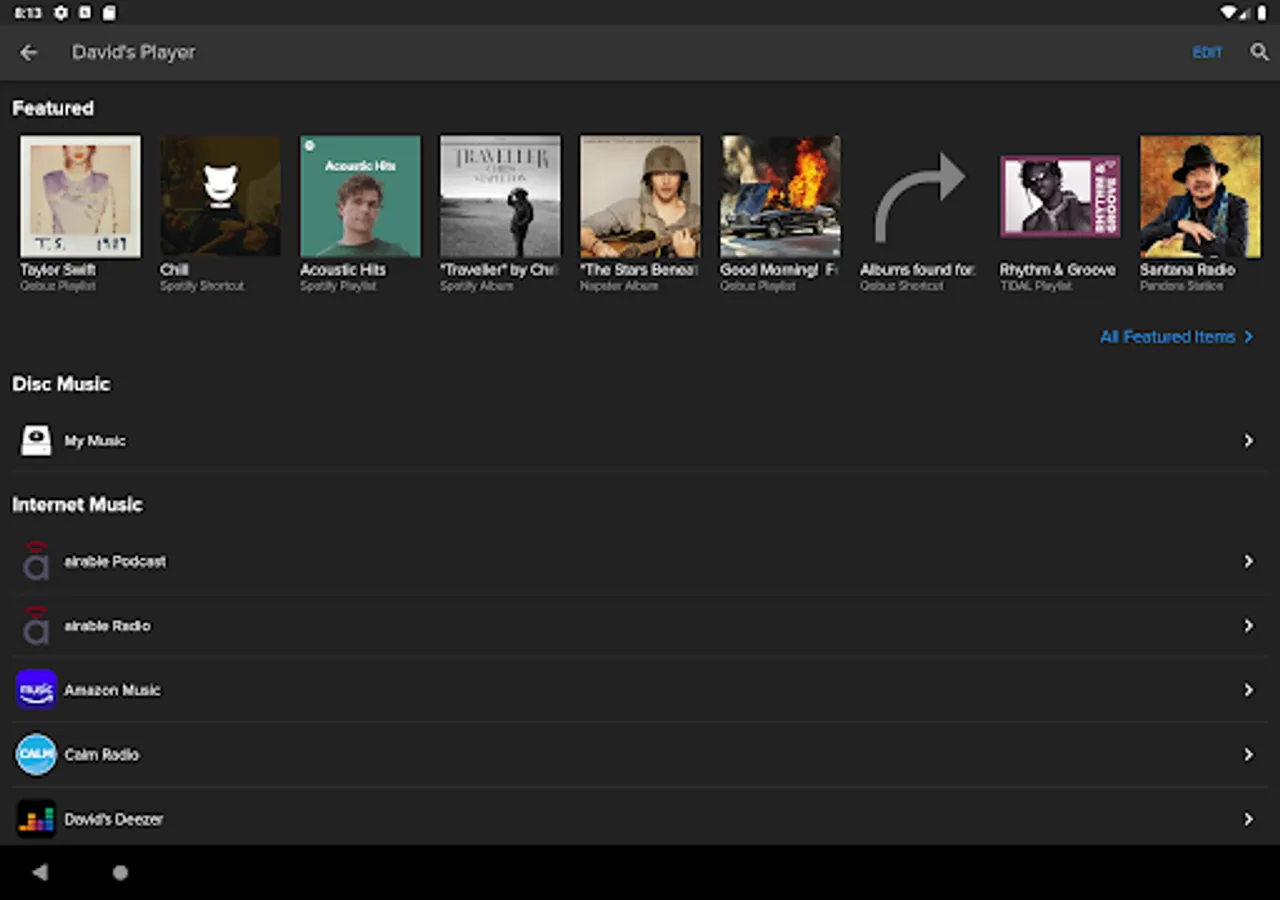The height and width of the screenshot is (900, 1280).
Task: Open The Stars Beneath album cover
Action: (x=640, y=196)
